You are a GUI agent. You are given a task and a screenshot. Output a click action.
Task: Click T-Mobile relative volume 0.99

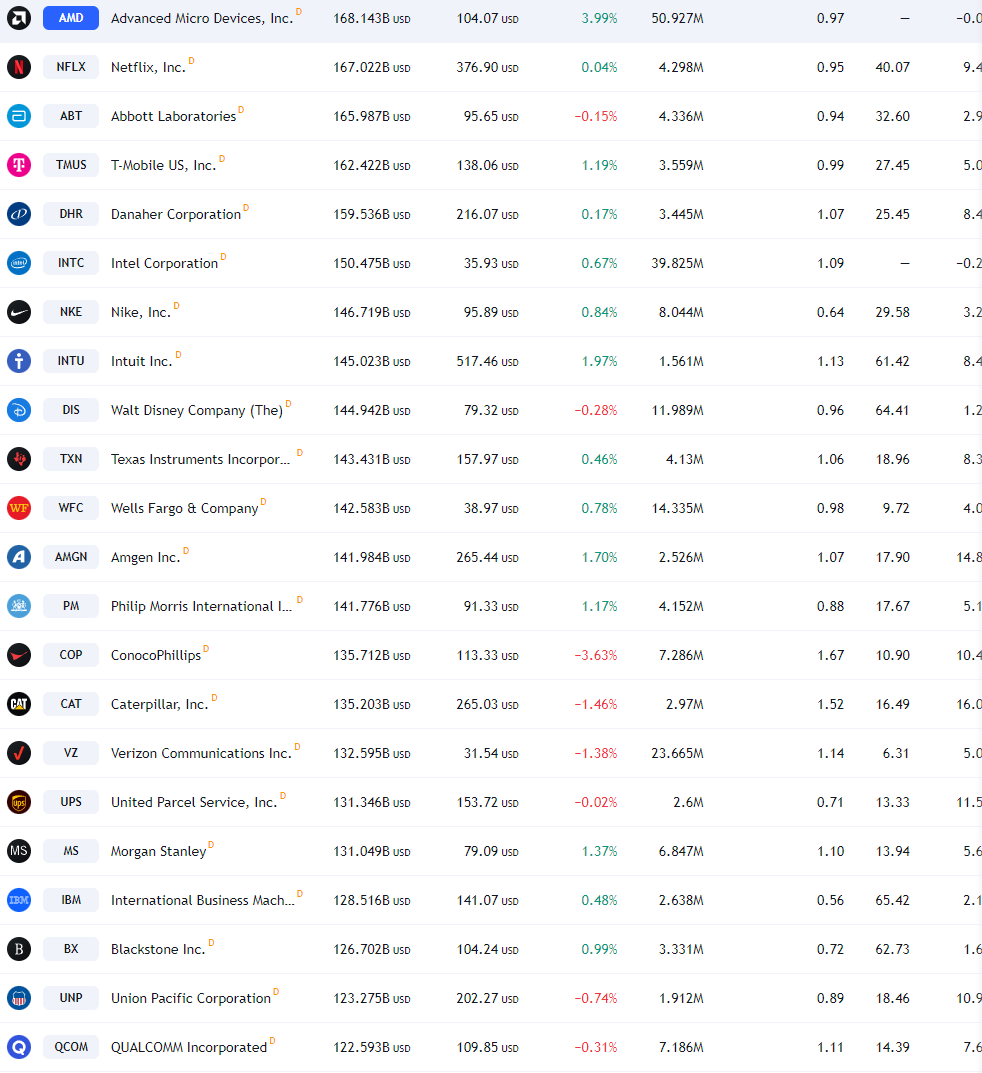click(830, 166)
